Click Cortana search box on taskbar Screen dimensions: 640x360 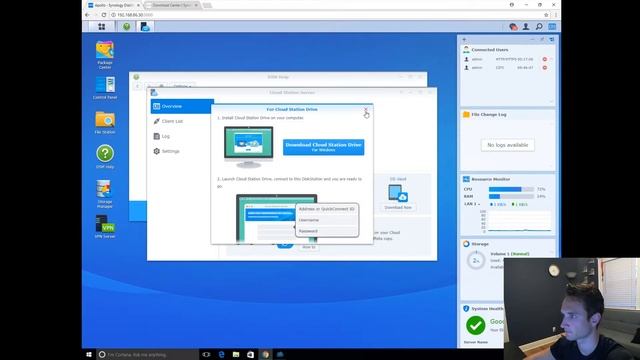[147, 354]
